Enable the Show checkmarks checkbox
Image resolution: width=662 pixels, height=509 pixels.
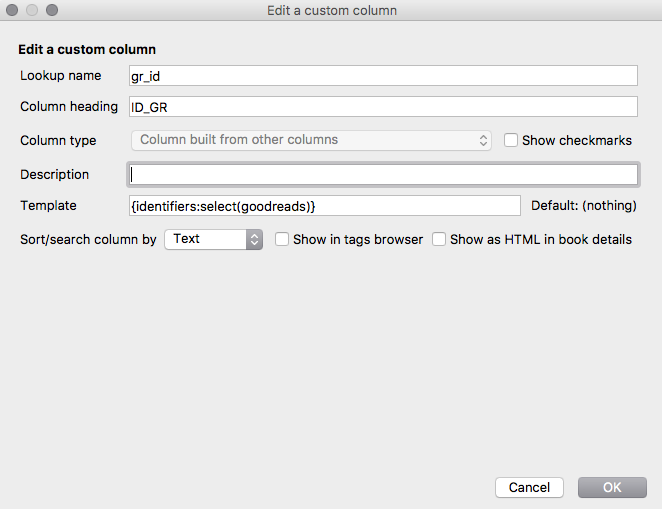coord(511,140)
